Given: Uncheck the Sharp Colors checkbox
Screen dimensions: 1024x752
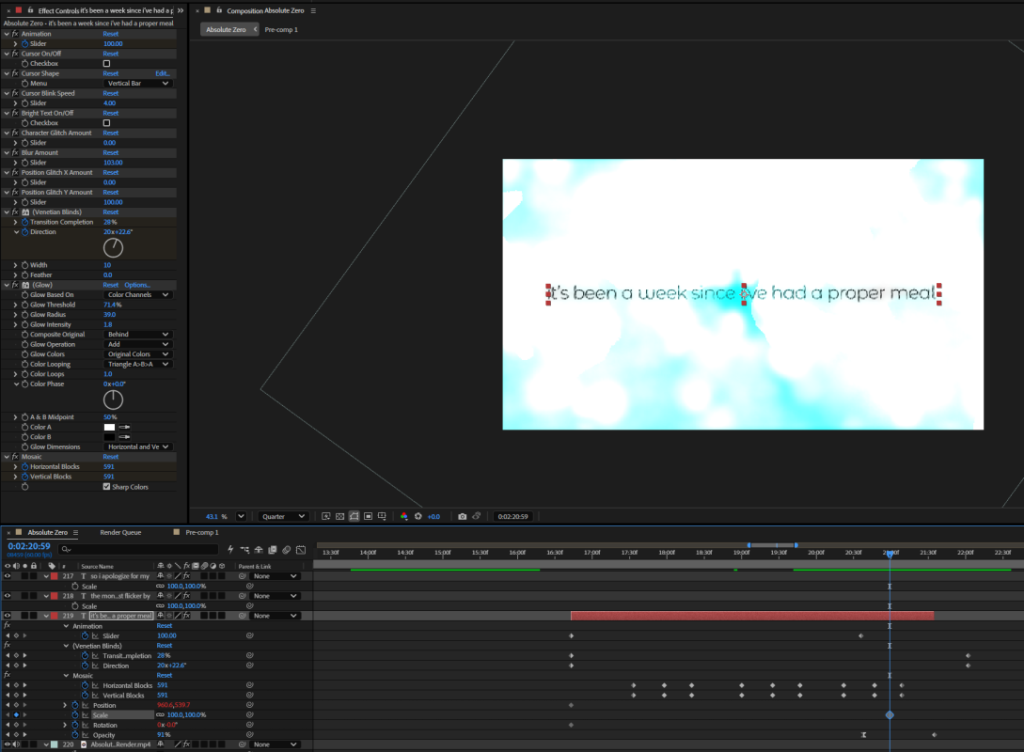Looking at the screenshot, I should [x=106, y=487].
